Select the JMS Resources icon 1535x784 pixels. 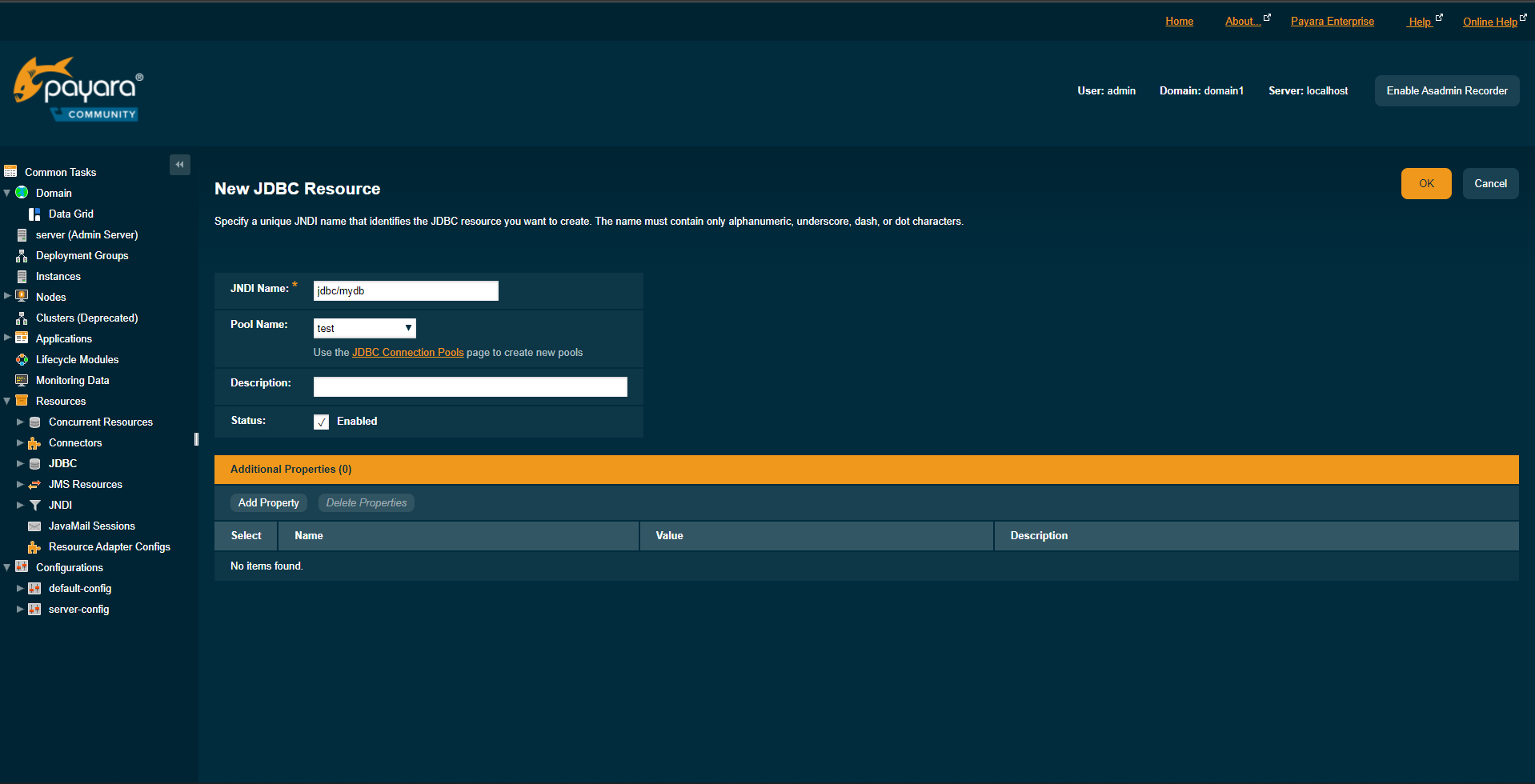pos(34,484)
